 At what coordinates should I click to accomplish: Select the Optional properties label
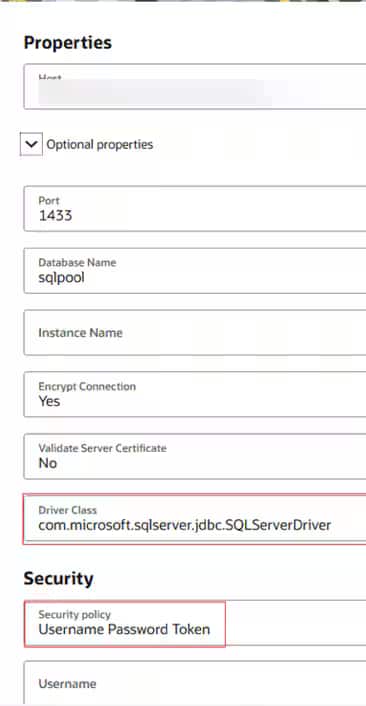click(x=100, y=145)
